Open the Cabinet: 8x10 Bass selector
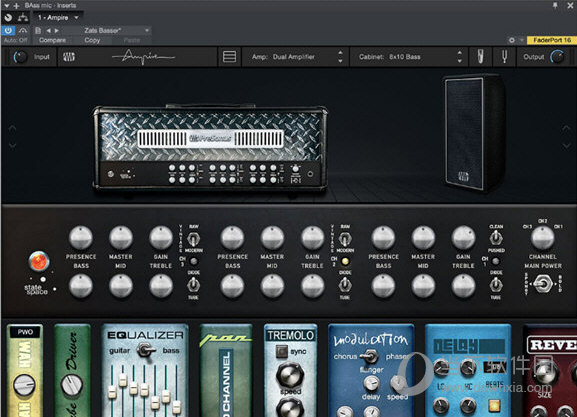The height and width of the screenshot is (417, 577). 409,57
